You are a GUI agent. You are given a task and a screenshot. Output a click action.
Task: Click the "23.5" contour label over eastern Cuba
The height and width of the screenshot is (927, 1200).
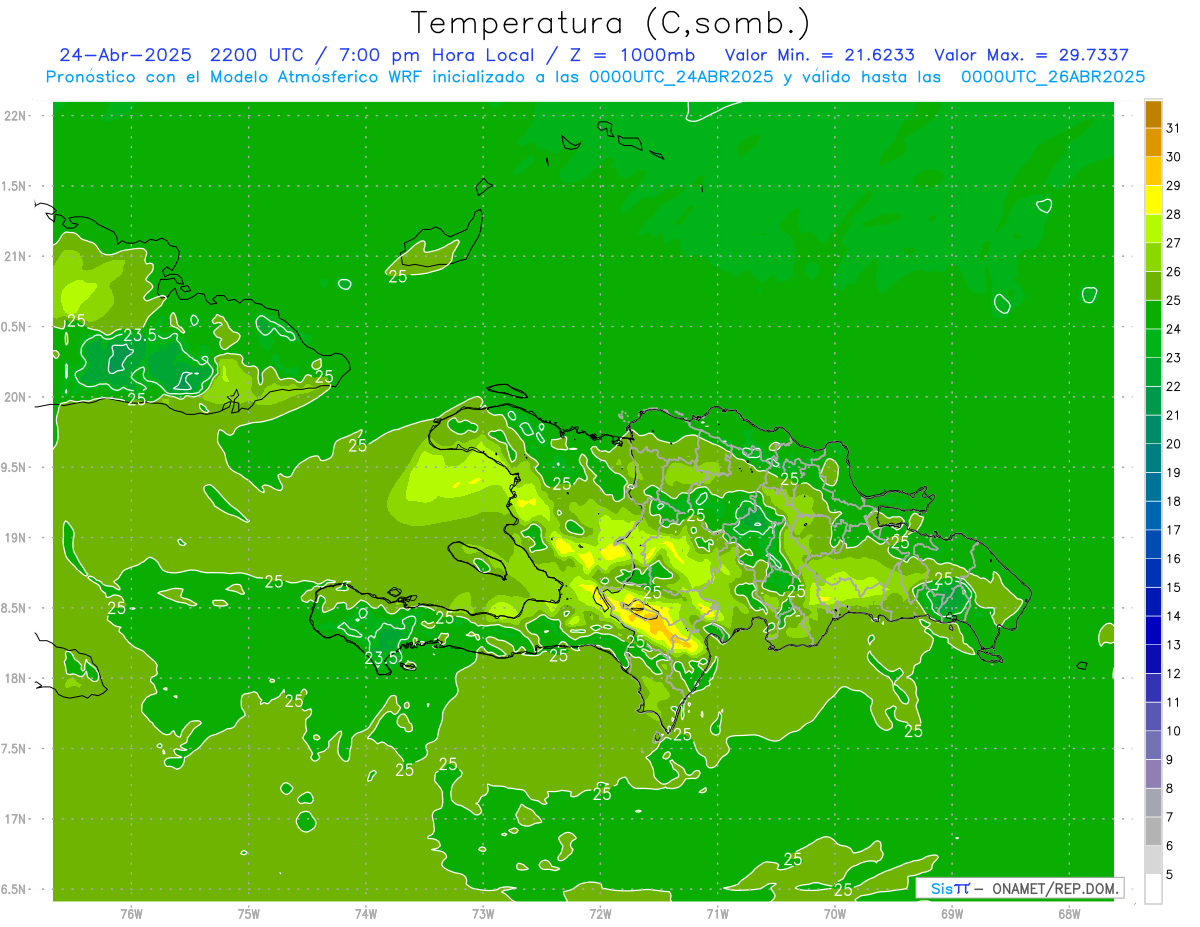(x=140, y=336)
